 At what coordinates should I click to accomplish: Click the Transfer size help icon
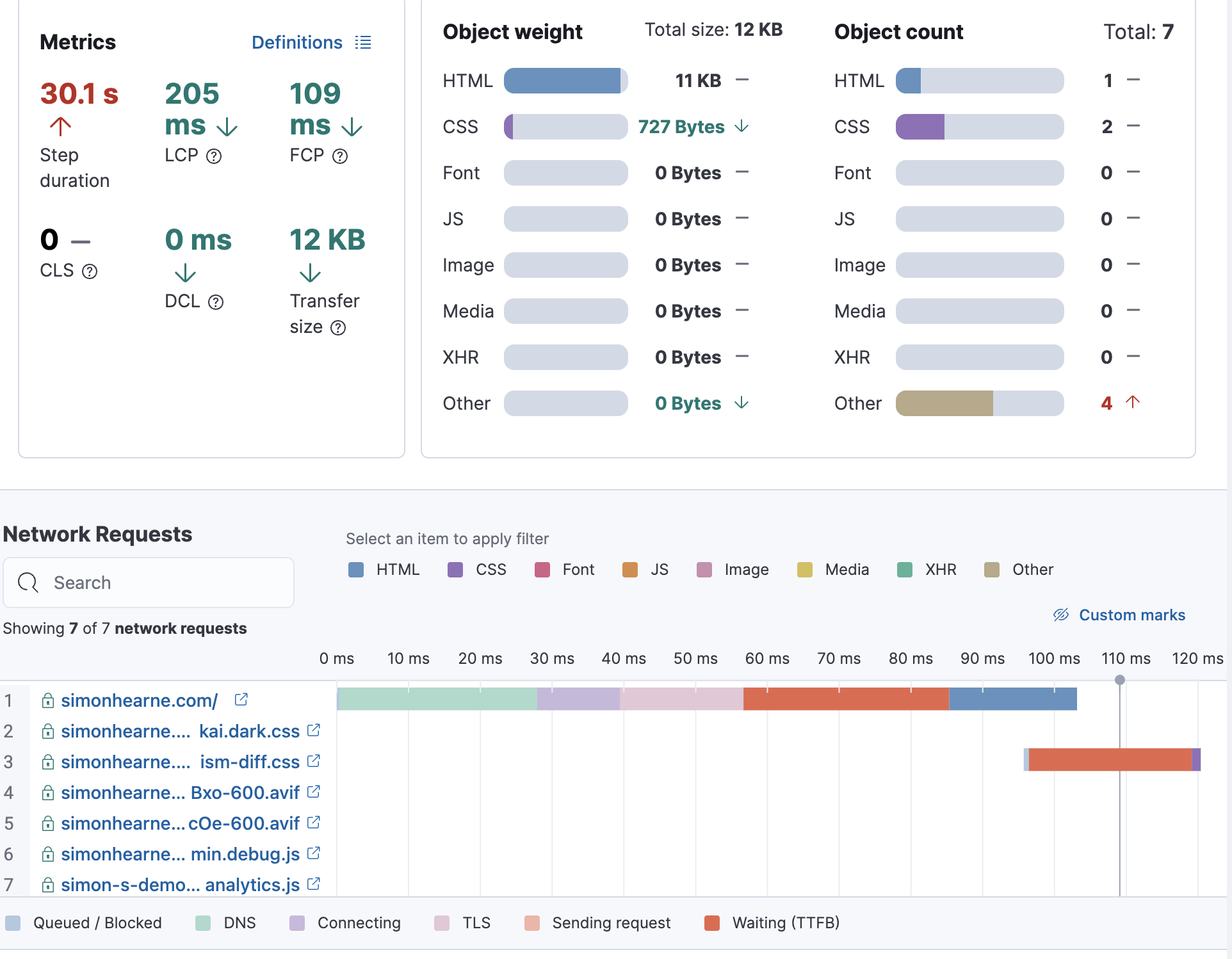[x=339, y=328]
